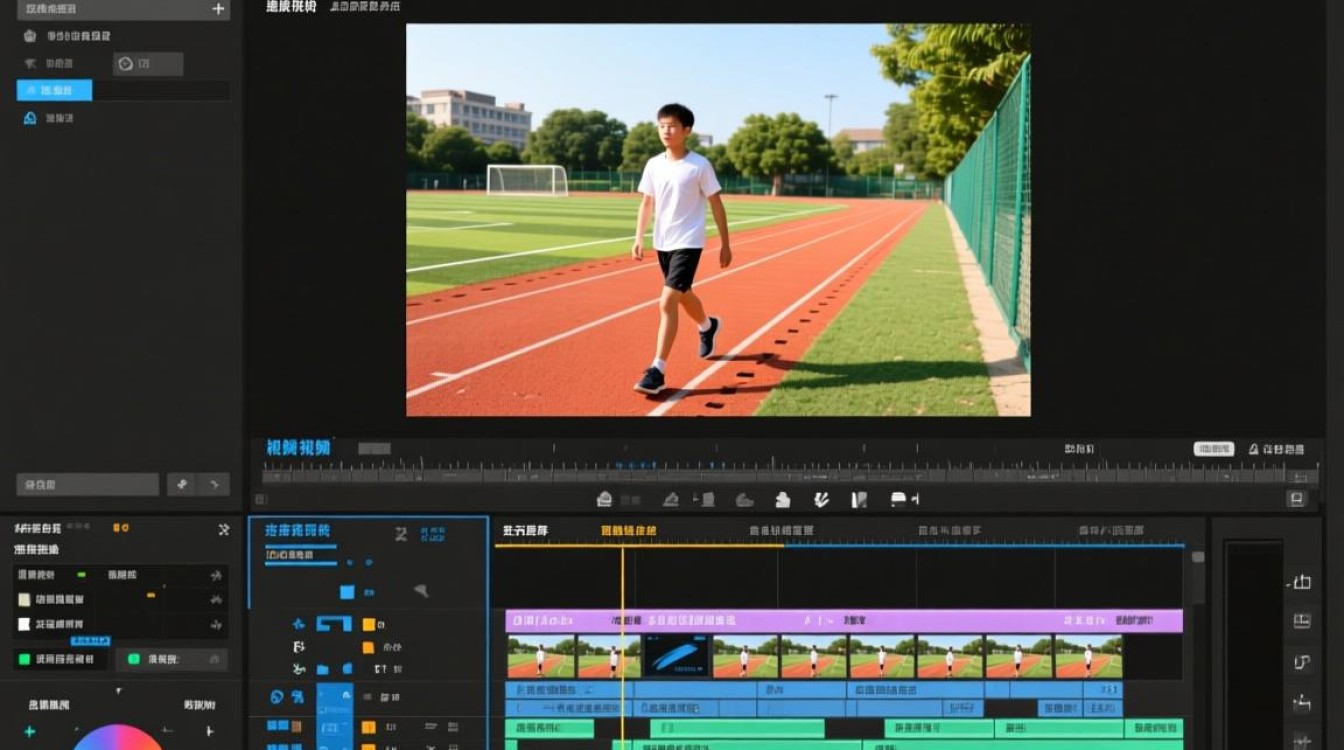This screenshot has height=750, width=1344.
Task: Click the square icon at the toolbar's right end
Action: 1297,499
